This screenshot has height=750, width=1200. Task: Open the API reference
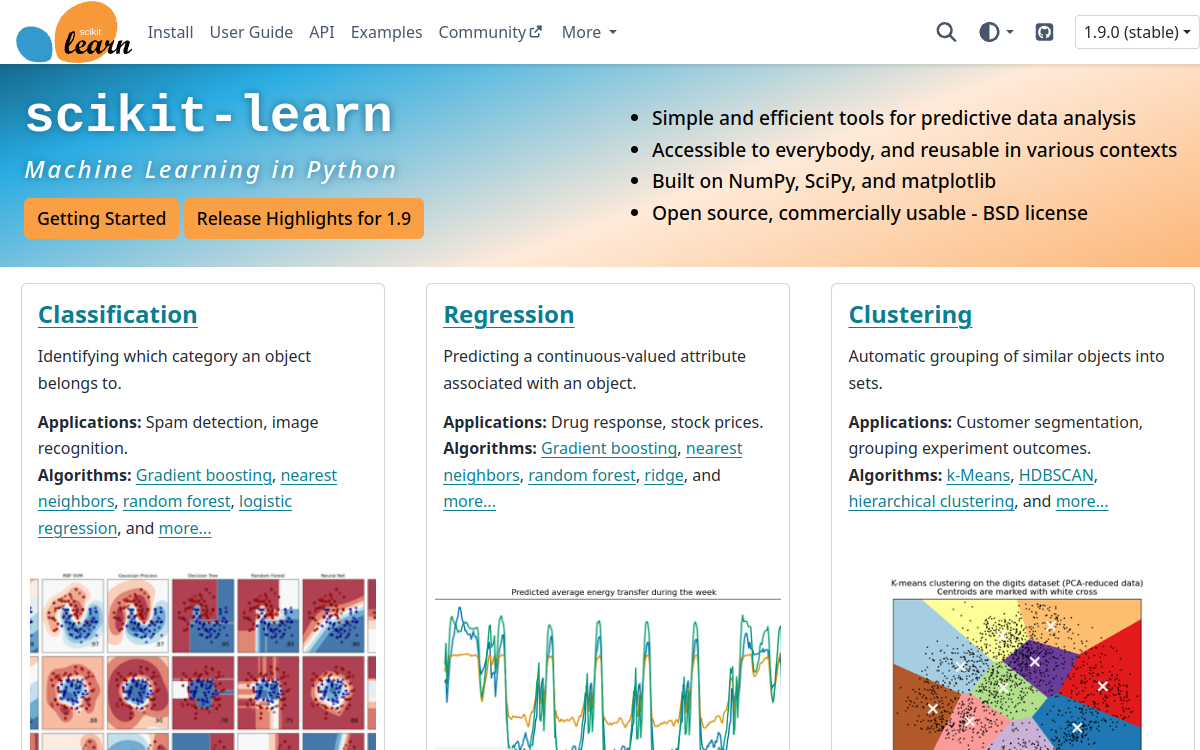pos(322,32)
